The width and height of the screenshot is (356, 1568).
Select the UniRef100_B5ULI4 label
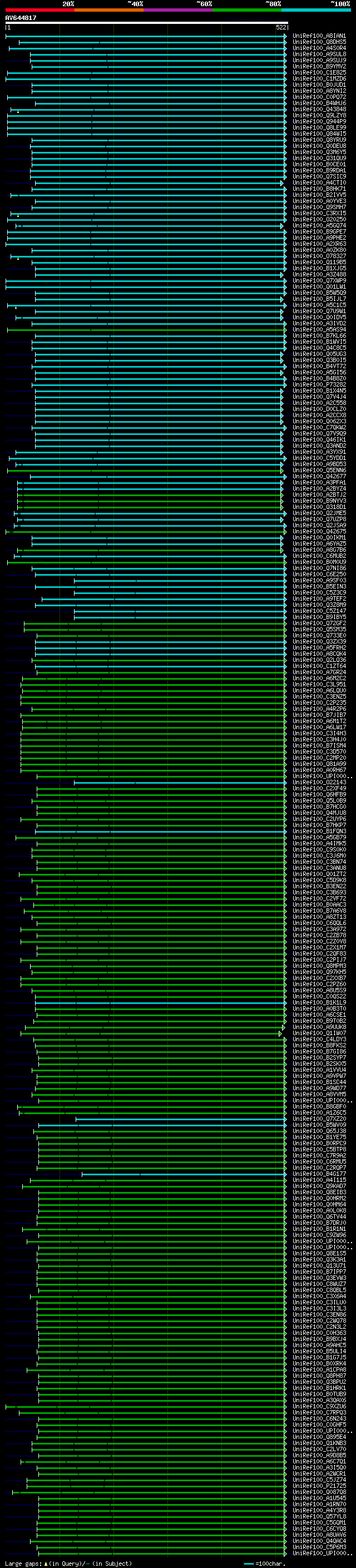(319, 1351)
